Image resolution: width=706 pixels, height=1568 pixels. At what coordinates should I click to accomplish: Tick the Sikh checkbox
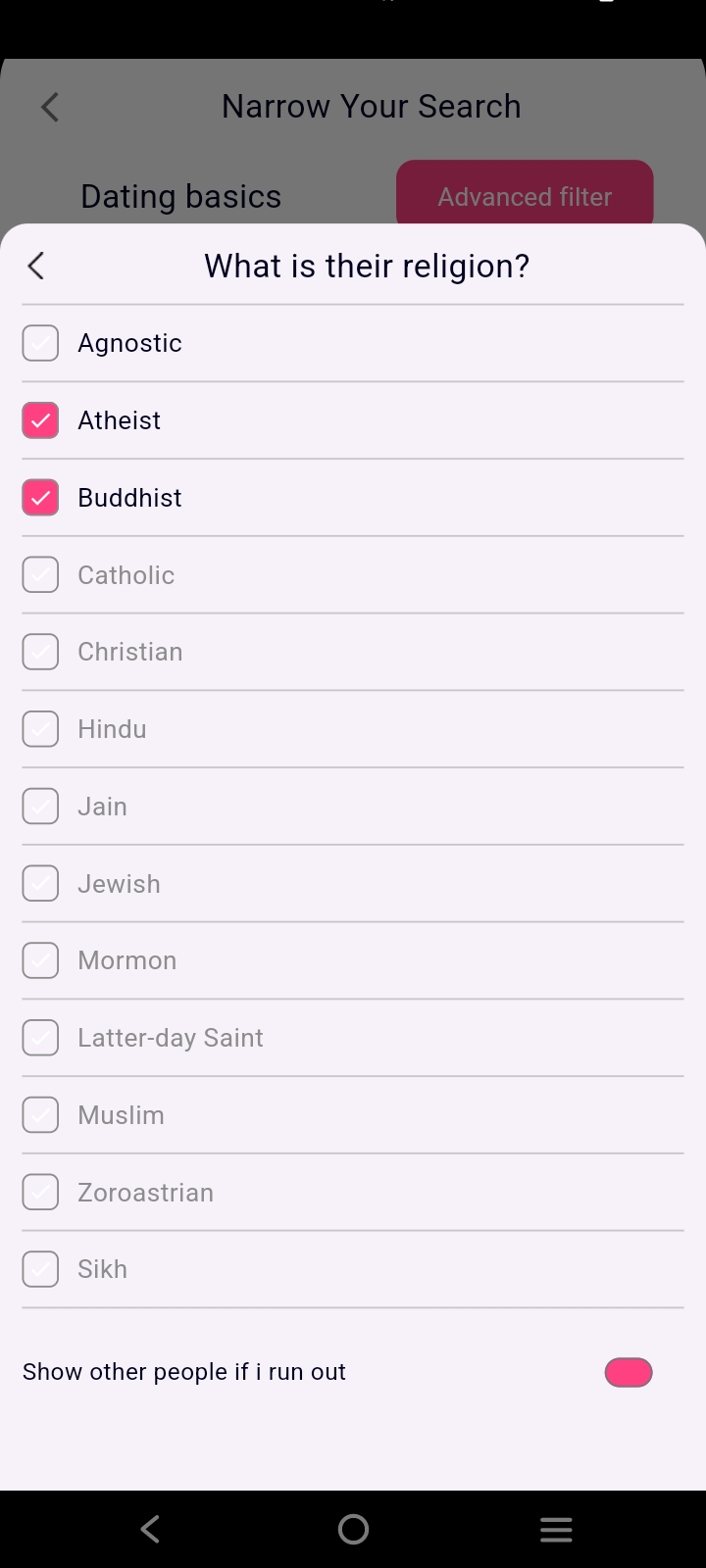(40, 1269)
